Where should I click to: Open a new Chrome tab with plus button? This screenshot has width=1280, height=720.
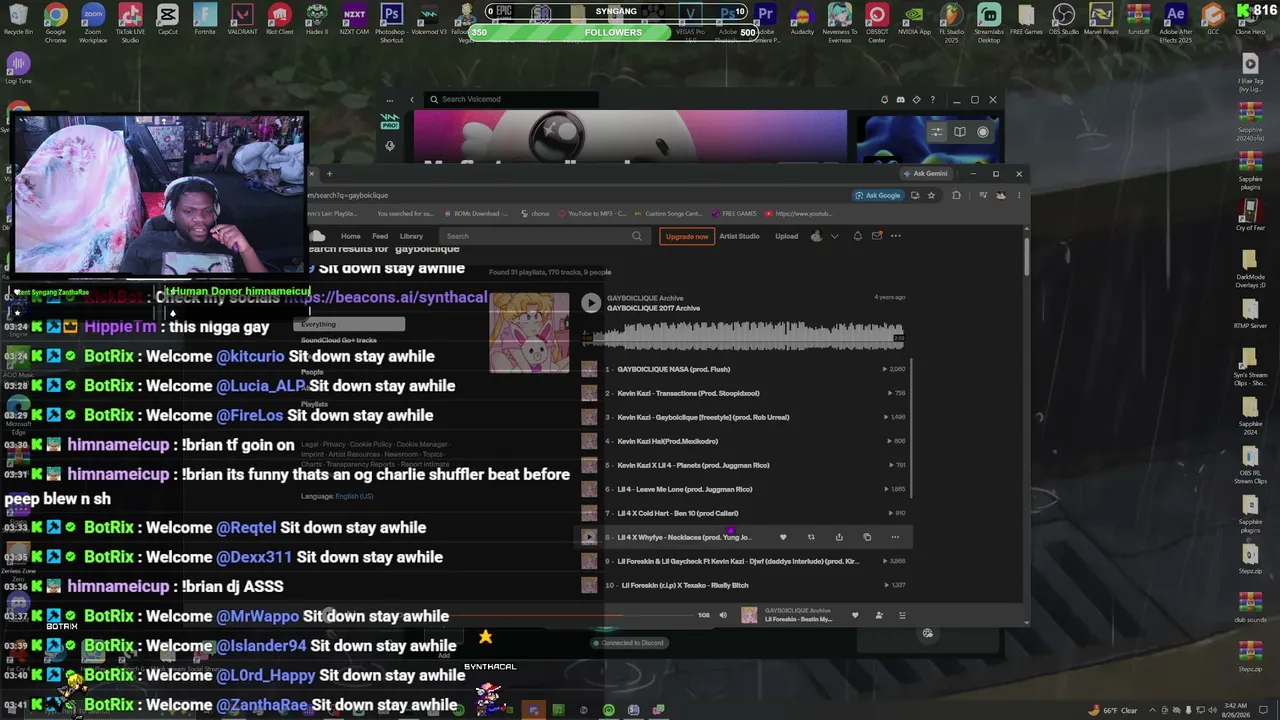329,174
